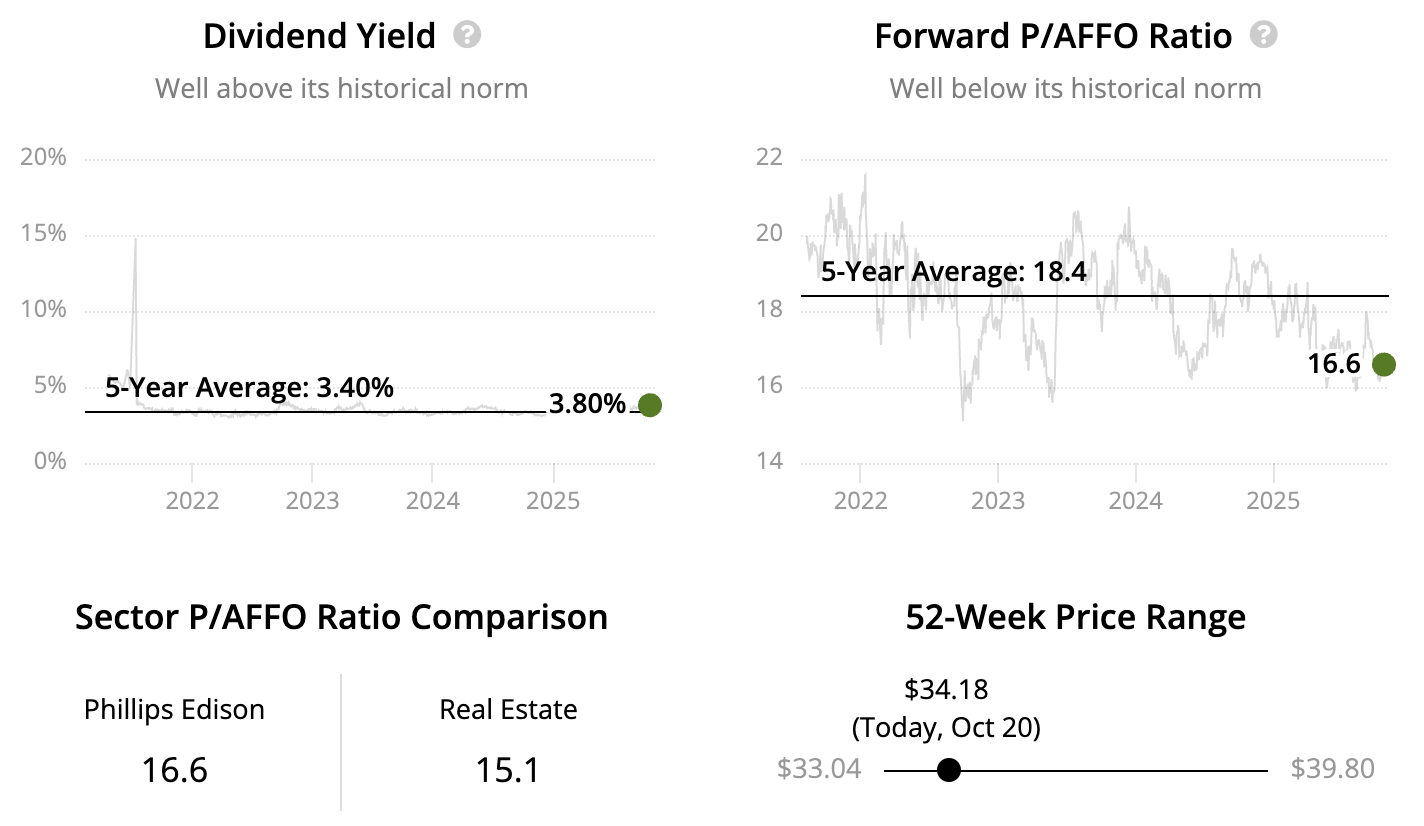
Task: Click the black marker on the 52-week price range
Action: pyautogui.click(x=949, y=770)
